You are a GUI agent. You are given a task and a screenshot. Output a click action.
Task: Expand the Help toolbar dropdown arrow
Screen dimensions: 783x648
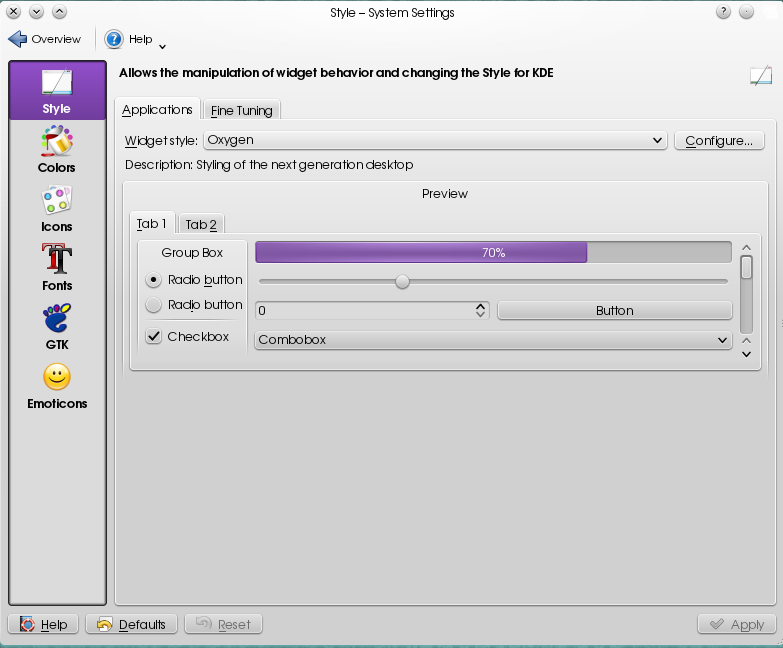coord(162,47)
